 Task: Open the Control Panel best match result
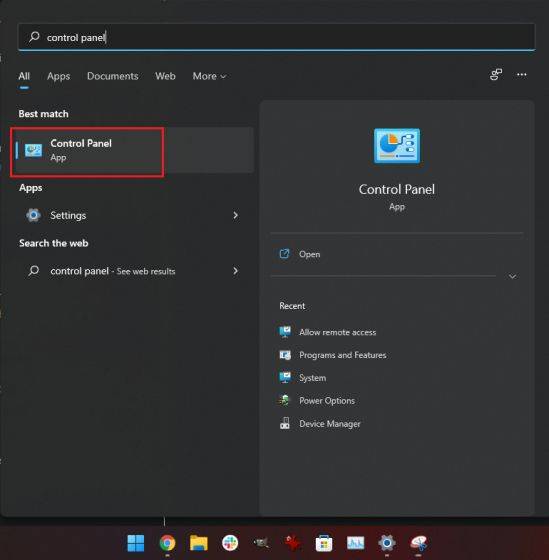[133, 150]
